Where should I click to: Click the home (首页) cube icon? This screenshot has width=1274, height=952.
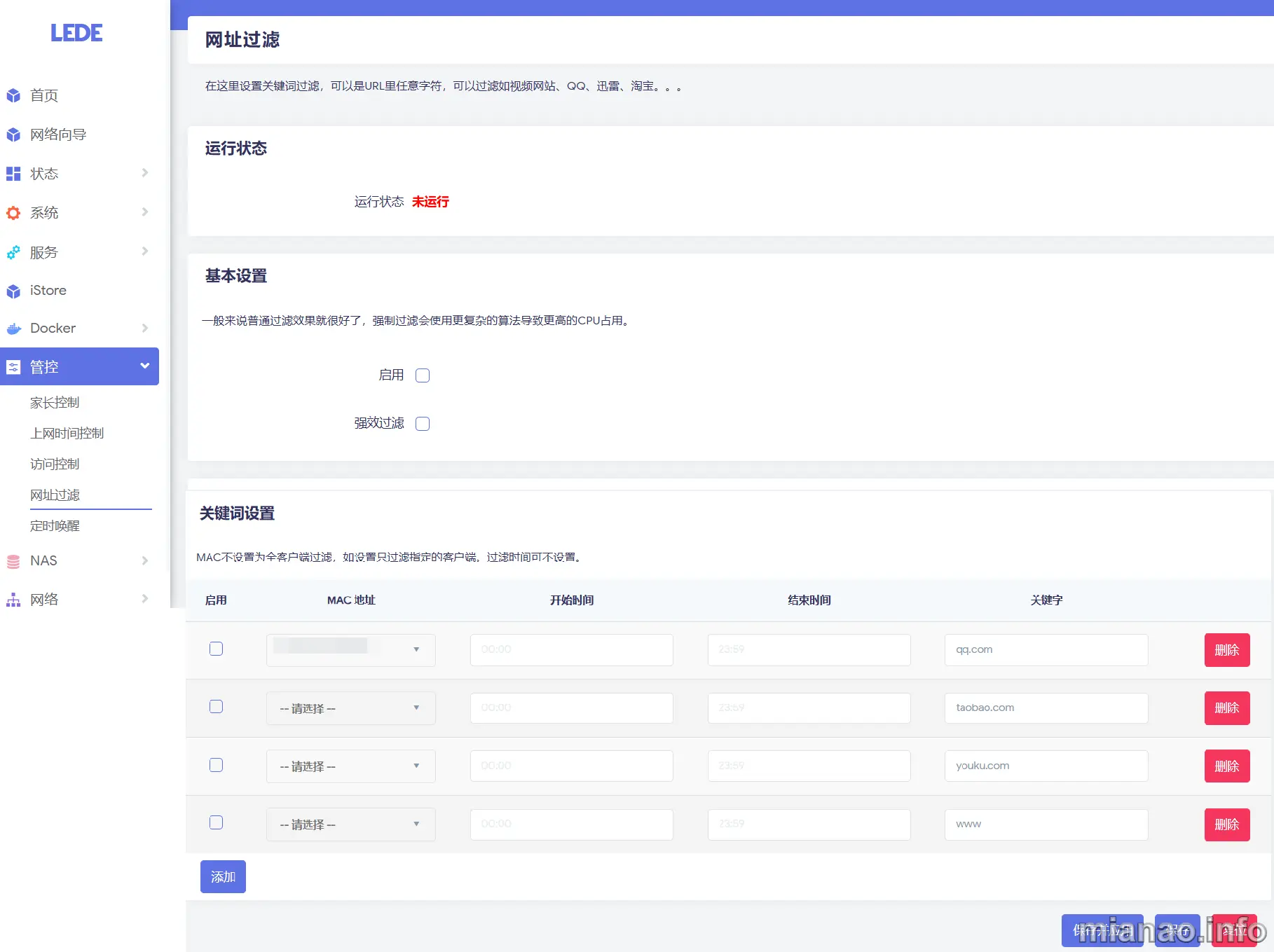click(13, 95)
